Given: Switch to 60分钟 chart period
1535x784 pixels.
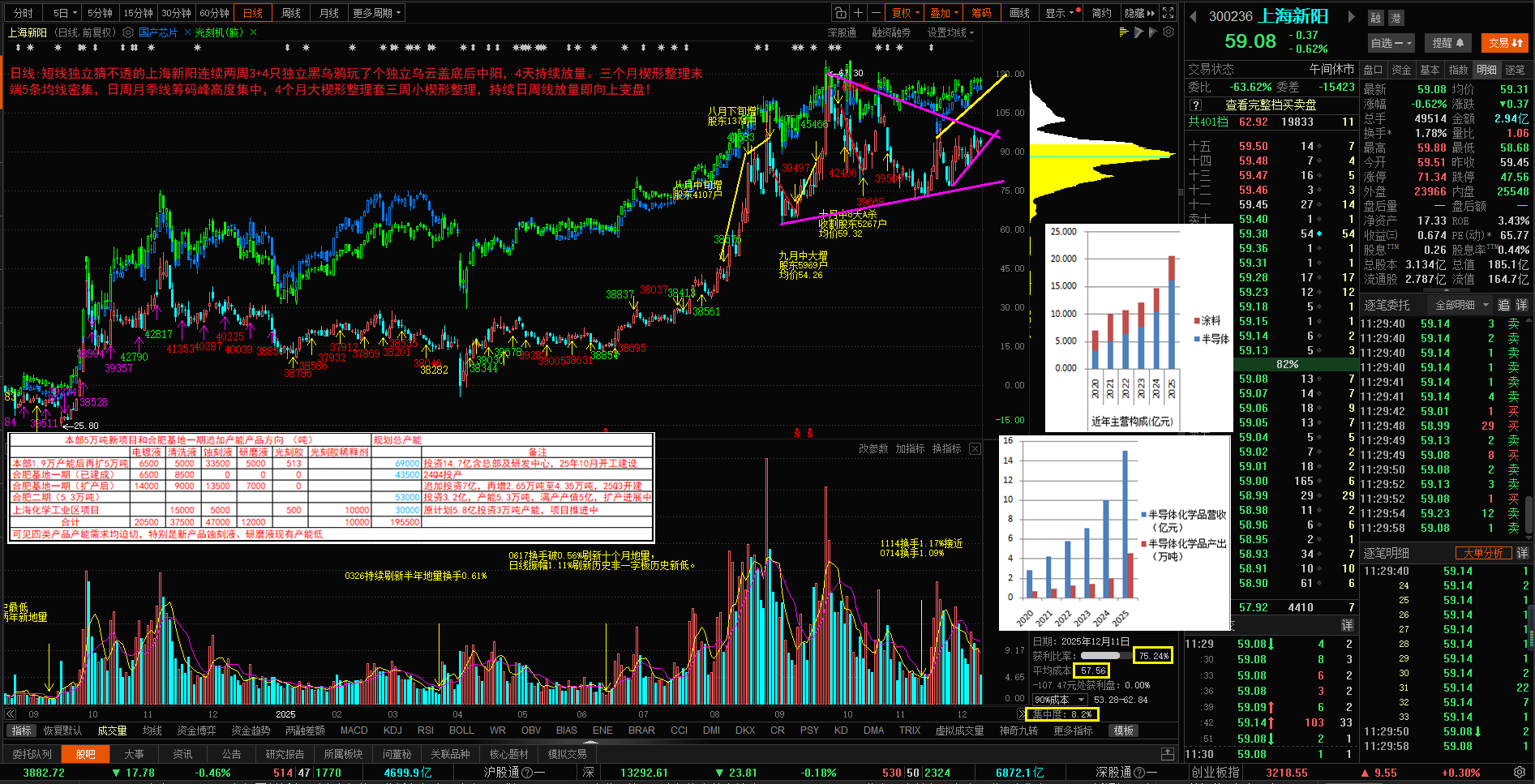Looking at the screenshot, I should click(x=215, y=13).
